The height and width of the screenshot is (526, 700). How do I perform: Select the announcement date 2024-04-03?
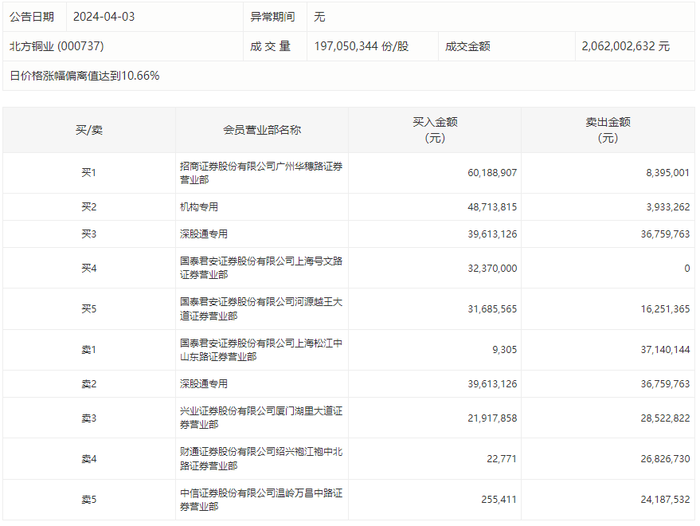(104, 17)
